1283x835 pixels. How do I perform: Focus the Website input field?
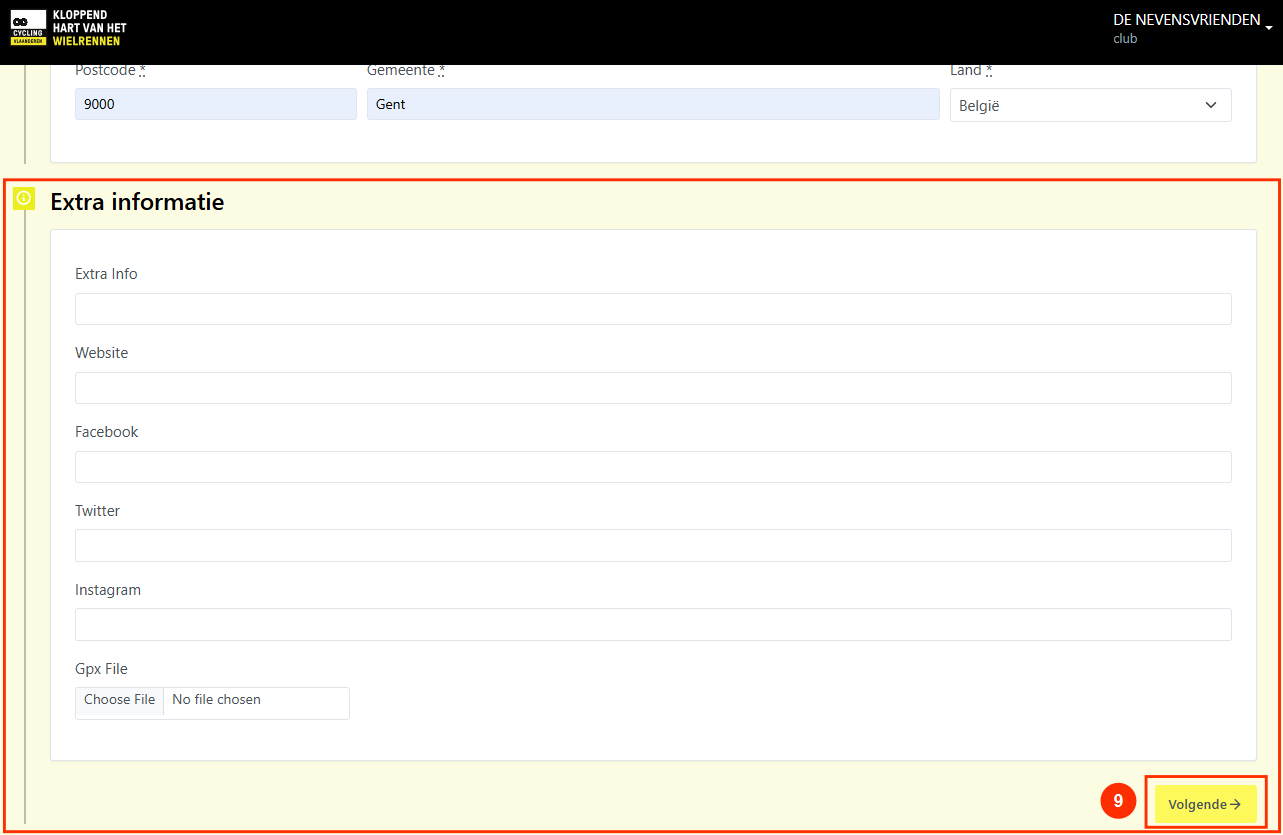pos(653,388)
